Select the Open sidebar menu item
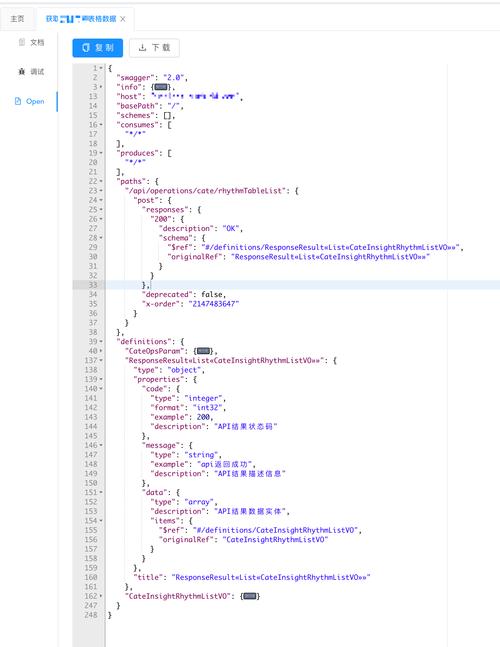This screenshot has width=500, height=647. [x=29, y=101]
